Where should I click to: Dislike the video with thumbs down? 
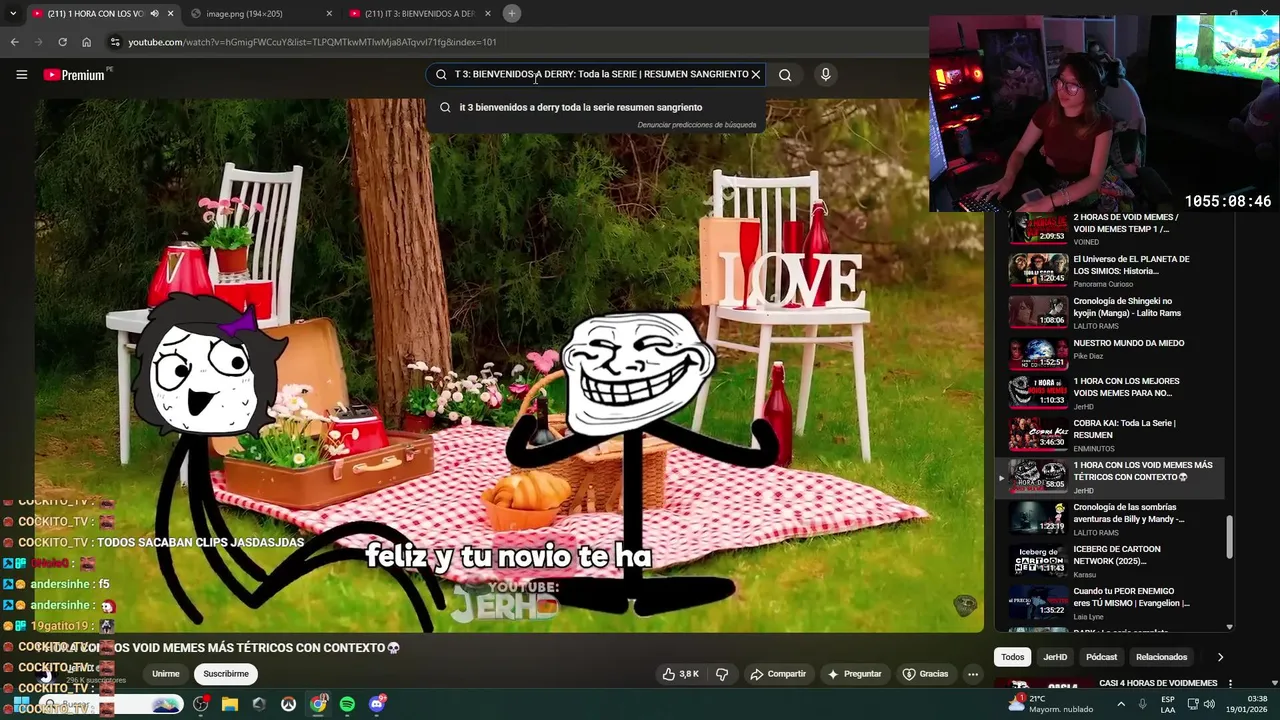(x=722, y=674)
